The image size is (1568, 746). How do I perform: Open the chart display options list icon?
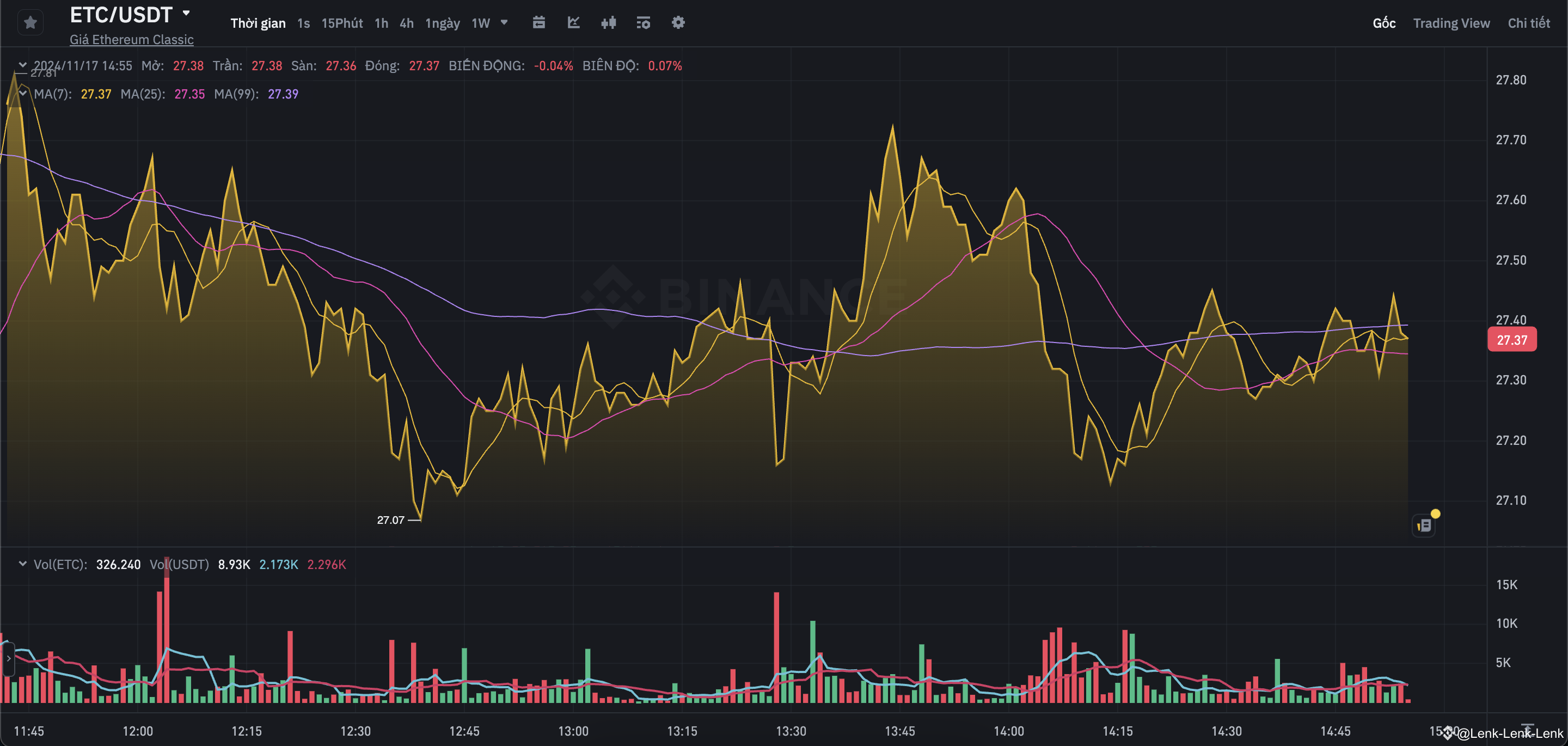(643, 22)
